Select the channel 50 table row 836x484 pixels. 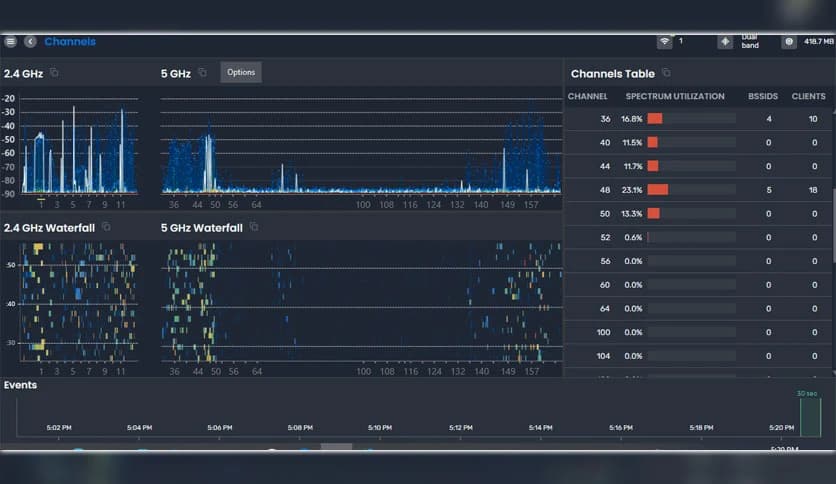[x=698, y=214]
